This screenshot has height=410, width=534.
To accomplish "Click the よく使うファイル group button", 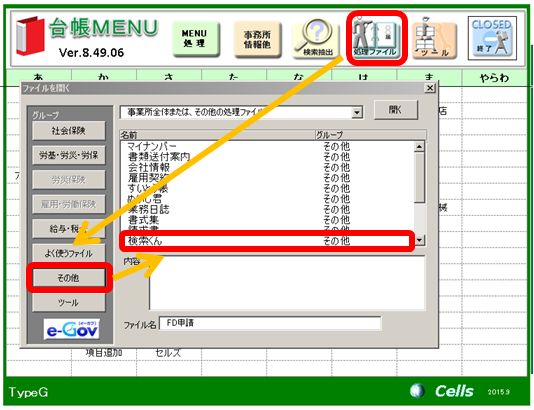I will (x=68, y=253).
